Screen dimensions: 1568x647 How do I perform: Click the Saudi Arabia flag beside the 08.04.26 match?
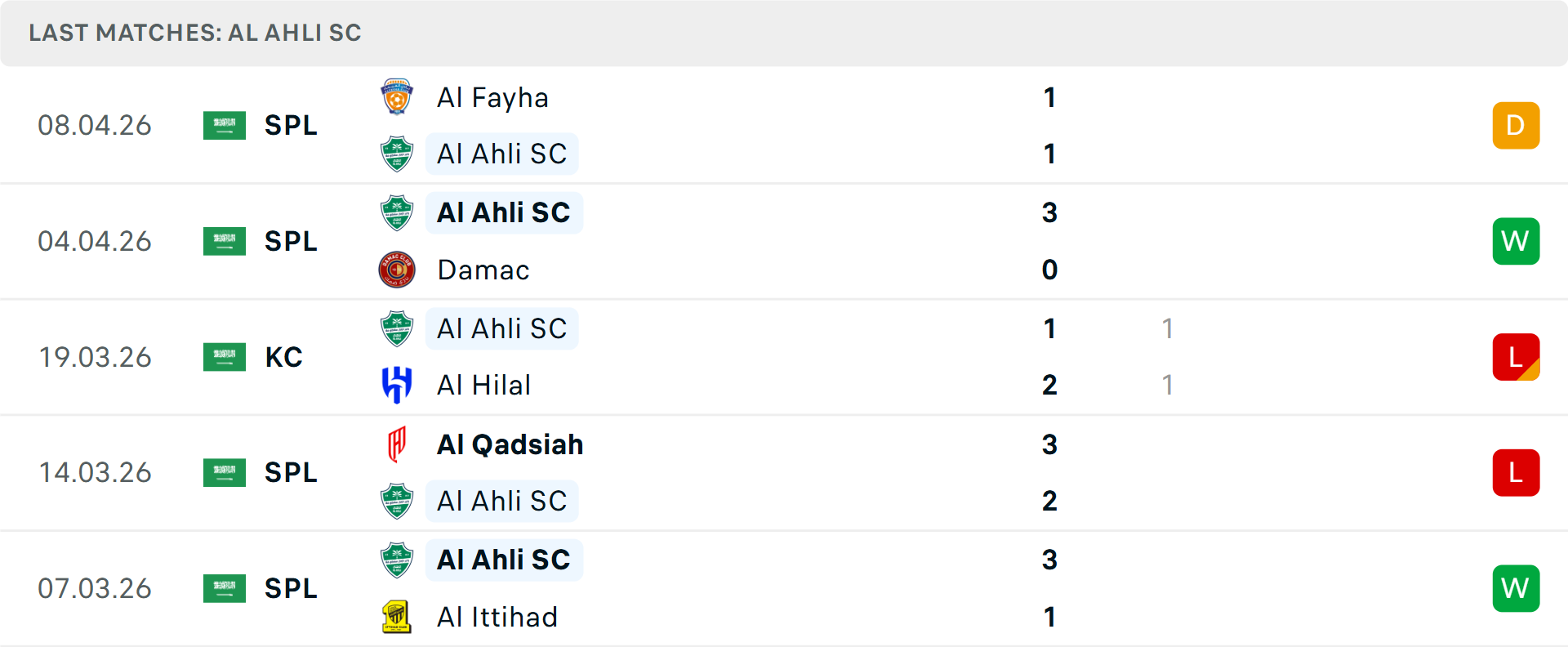click(x=225, y=125)
